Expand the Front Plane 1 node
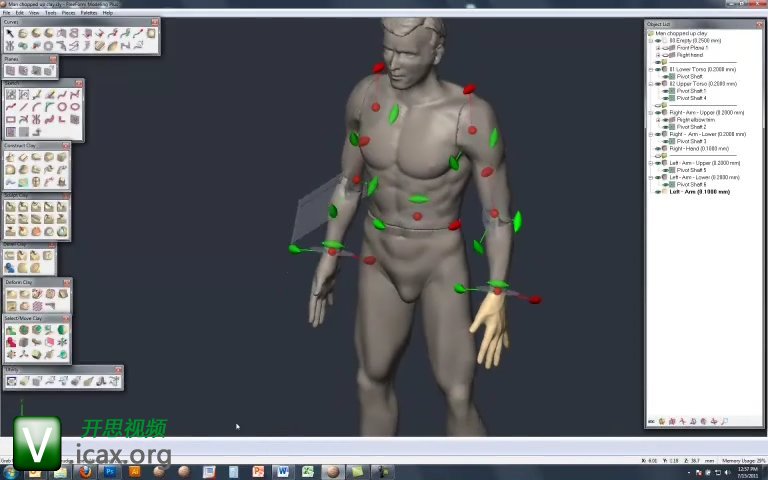The width and height of the screenshot is (768, 480). point(658,48)
